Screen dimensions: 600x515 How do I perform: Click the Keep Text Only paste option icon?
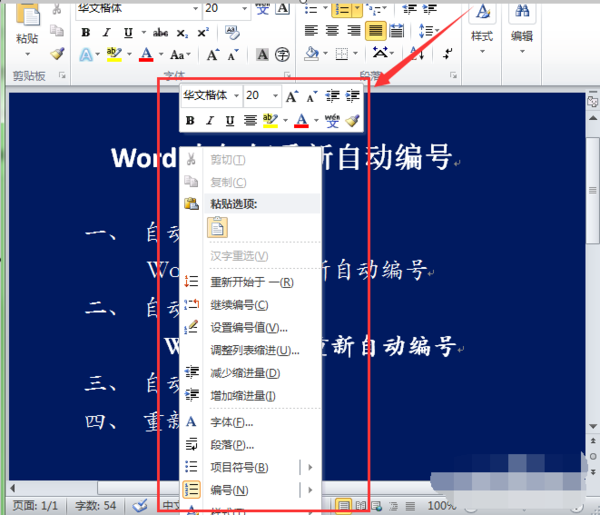tap(217, 228)
